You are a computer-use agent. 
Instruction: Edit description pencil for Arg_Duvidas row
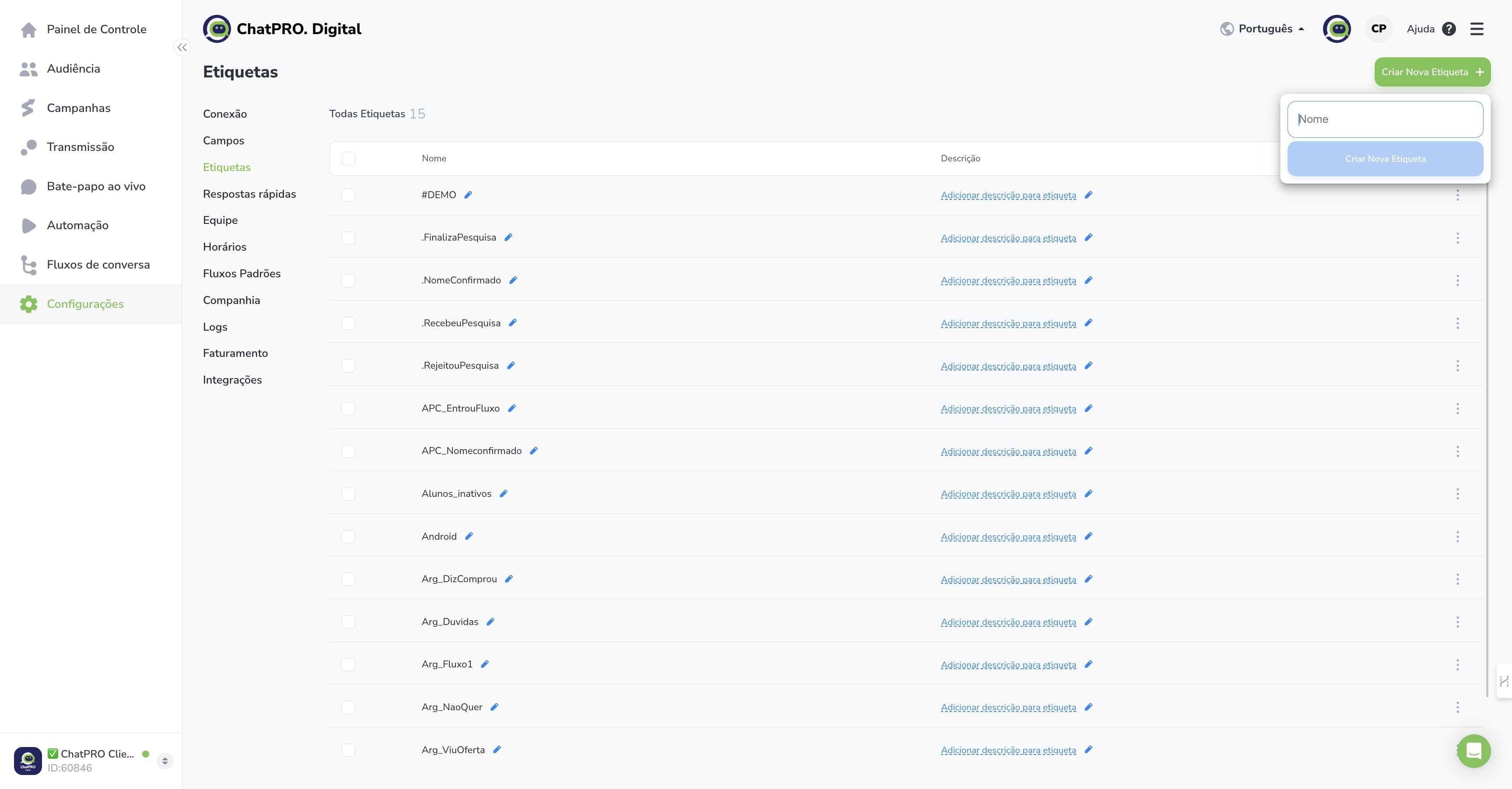click(x=1088, y=622)
